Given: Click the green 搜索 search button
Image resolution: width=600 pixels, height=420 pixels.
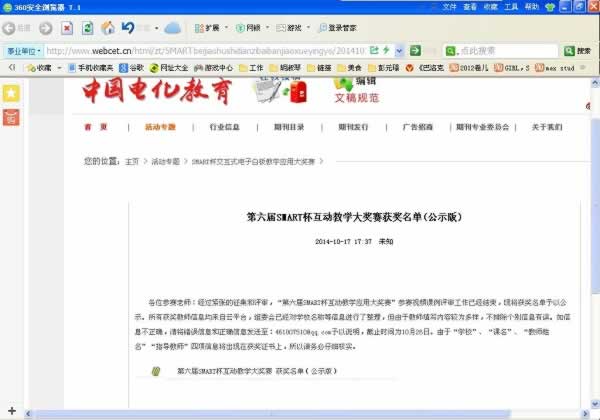Looking at the screenshot, I should click(x=578, y=50).
